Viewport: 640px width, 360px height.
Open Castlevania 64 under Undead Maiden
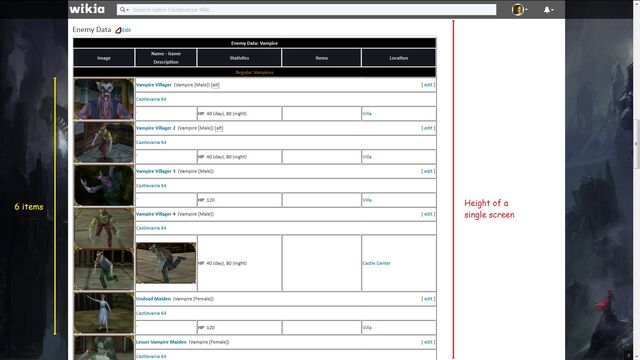pyautogui.click(x=151, y=313)
